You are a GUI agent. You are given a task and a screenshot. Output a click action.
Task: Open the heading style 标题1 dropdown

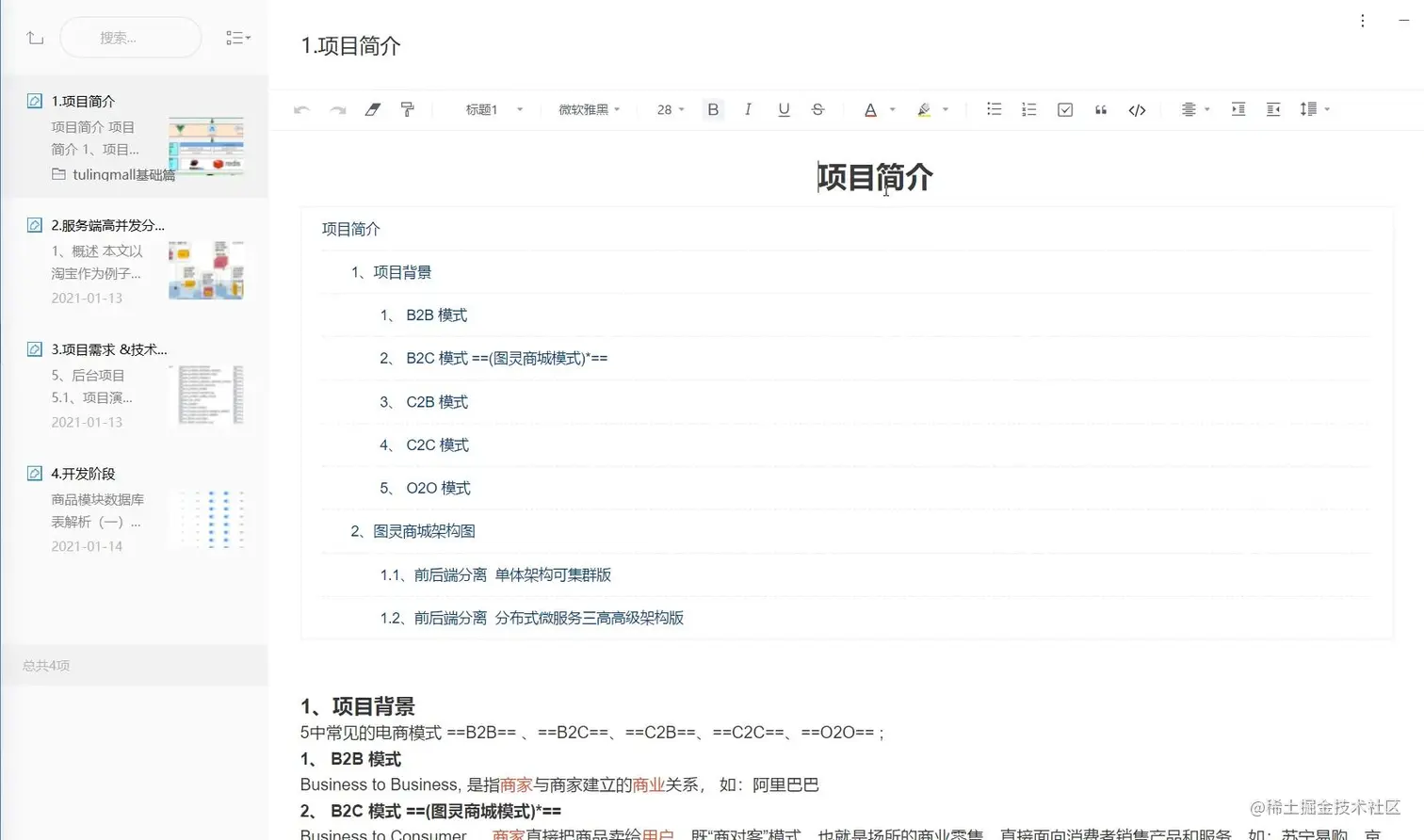tap(494, 109)
